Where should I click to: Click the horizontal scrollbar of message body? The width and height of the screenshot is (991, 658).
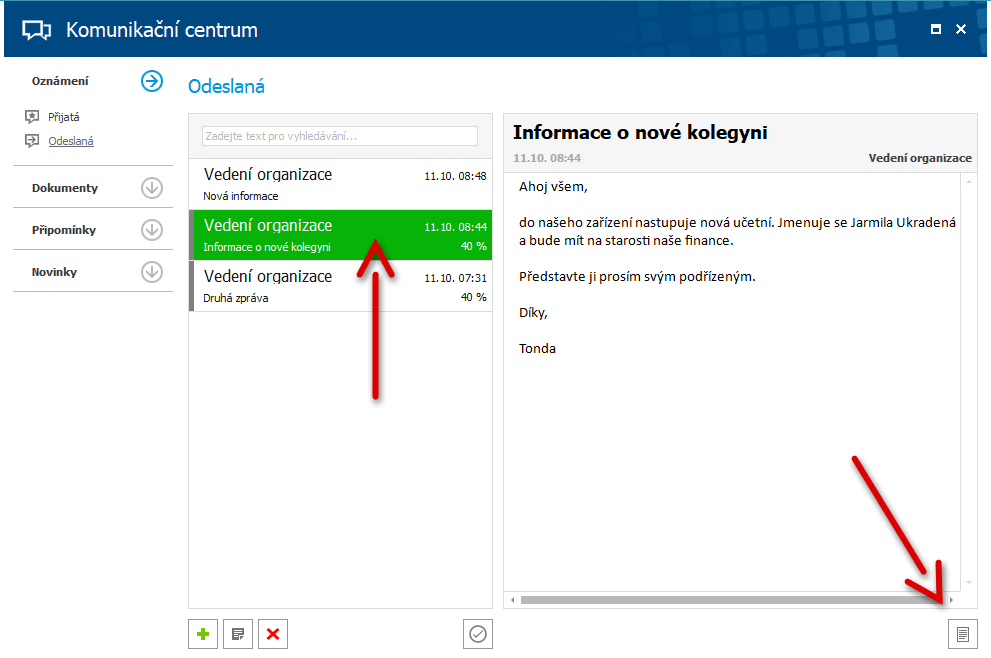[x=731, y=600]
